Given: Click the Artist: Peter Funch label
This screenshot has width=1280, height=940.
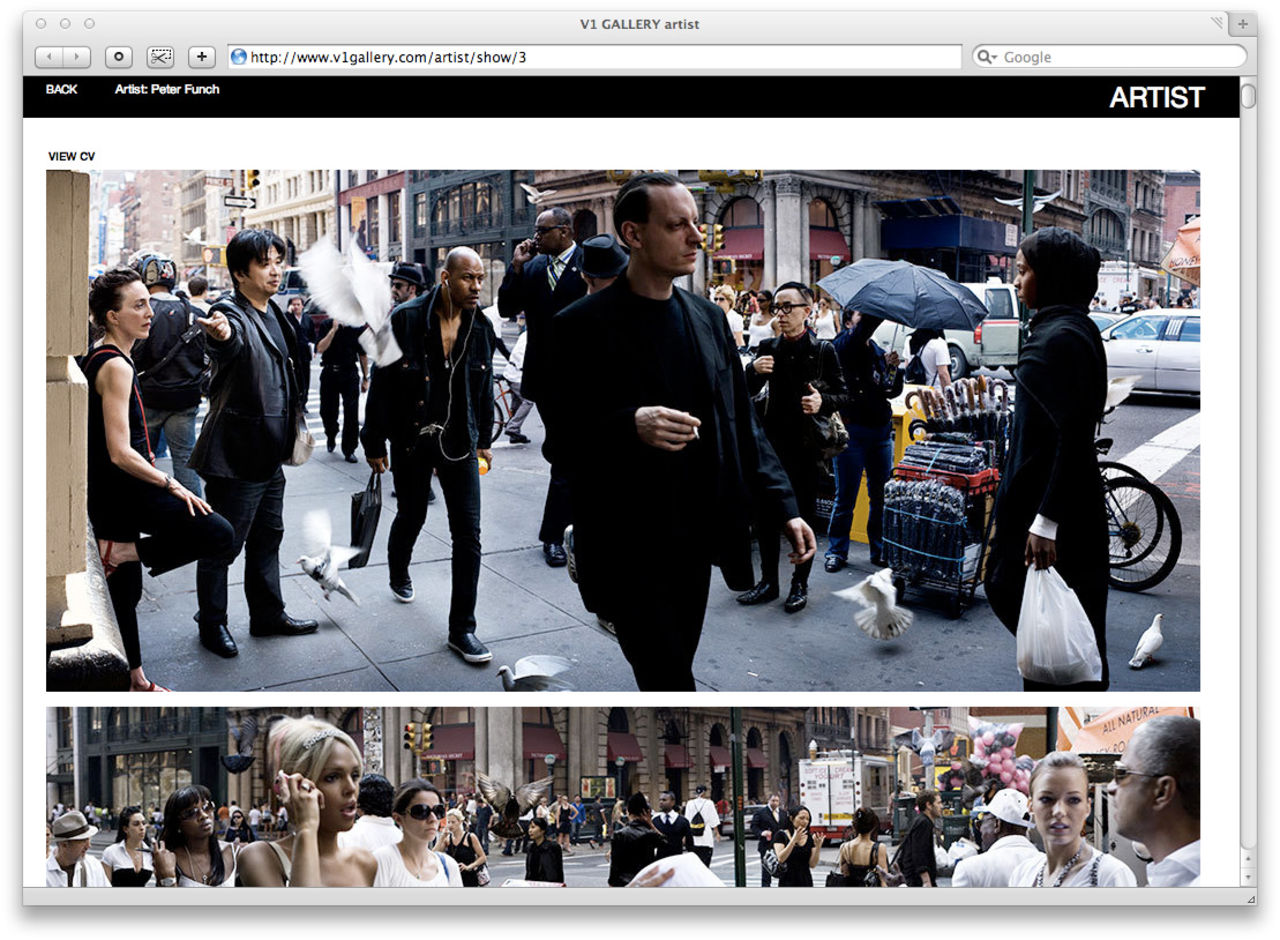Looking at the screenshot, I should tap(167, 90).
